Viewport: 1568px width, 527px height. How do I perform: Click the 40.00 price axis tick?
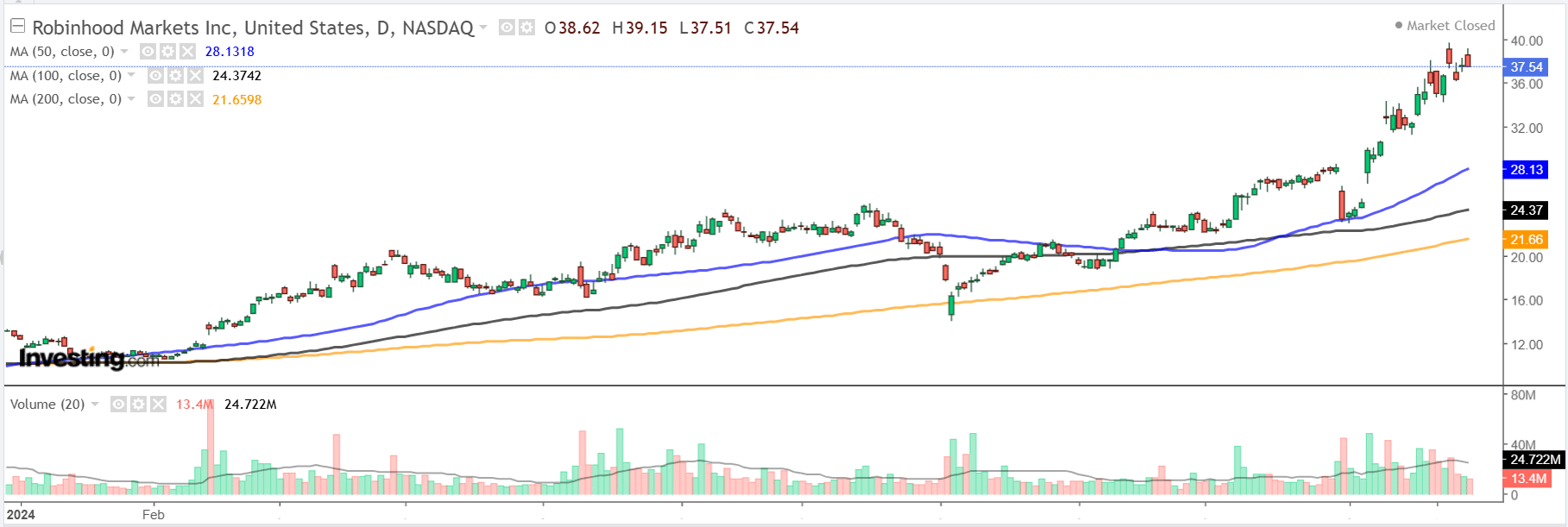click(x=1527, y=41)
